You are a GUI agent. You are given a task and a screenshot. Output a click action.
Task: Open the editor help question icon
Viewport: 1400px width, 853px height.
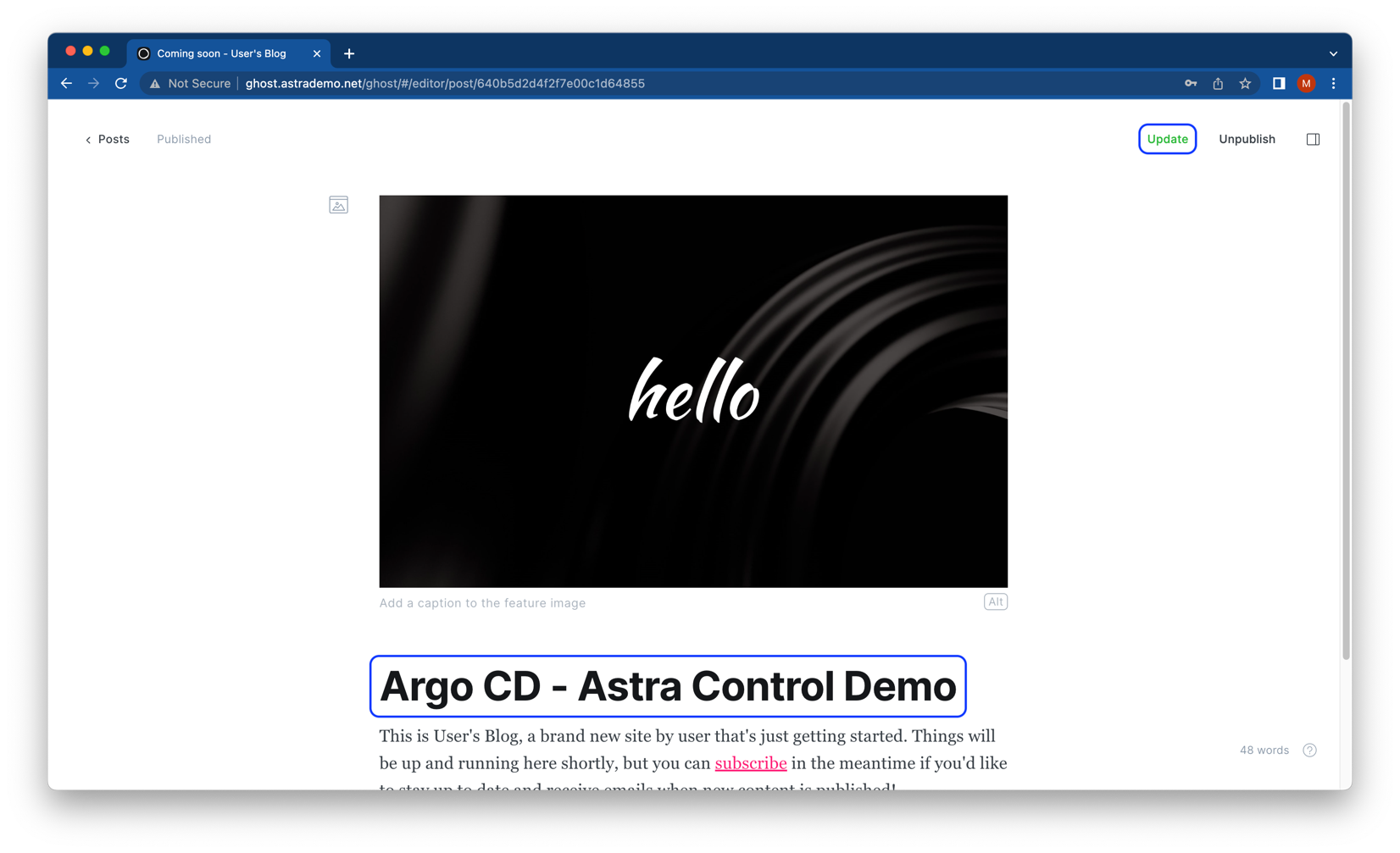1309,750
